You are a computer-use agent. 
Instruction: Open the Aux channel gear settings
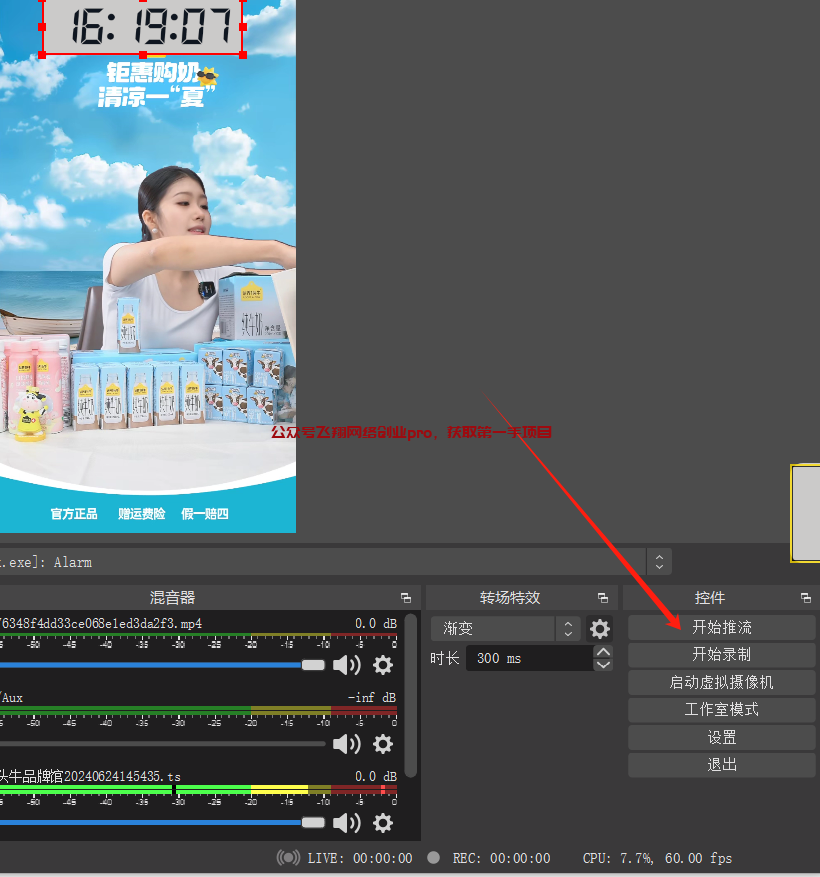point(383,744)
